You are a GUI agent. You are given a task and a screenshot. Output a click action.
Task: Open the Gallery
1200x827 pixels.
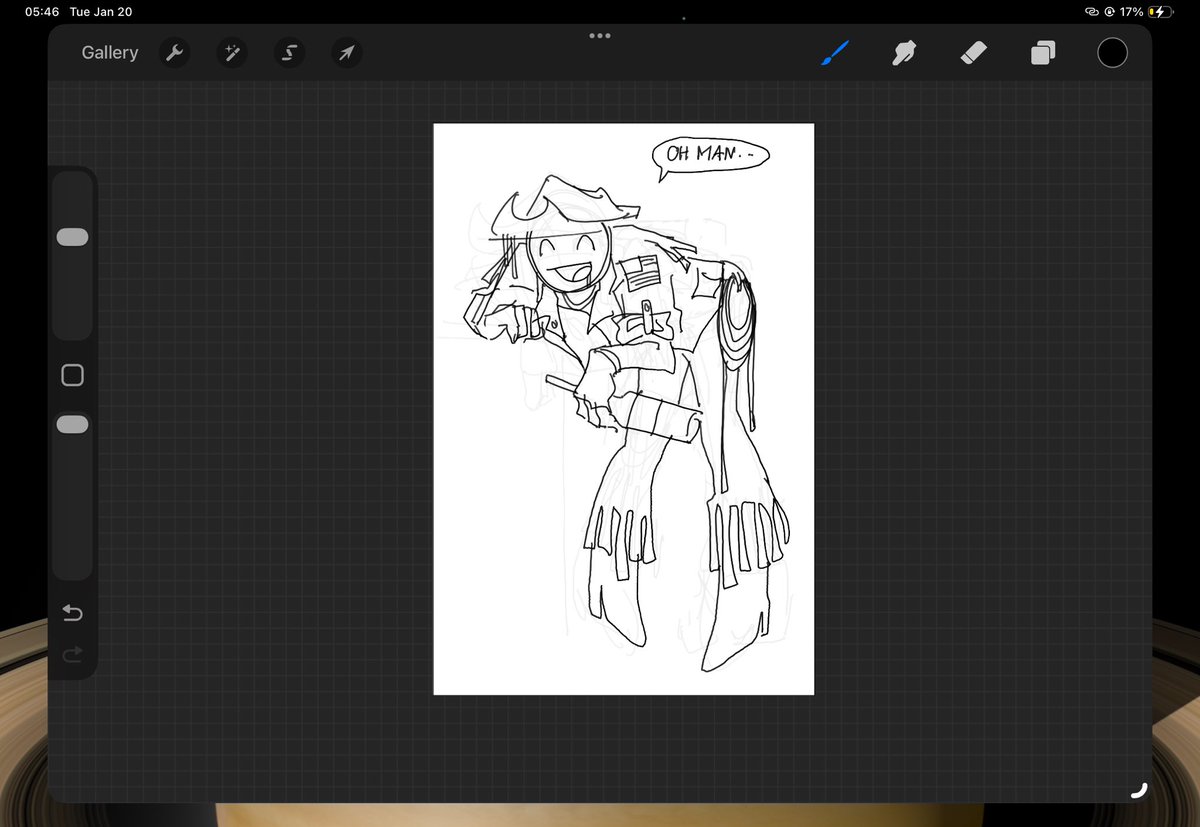tap(110, 53)
